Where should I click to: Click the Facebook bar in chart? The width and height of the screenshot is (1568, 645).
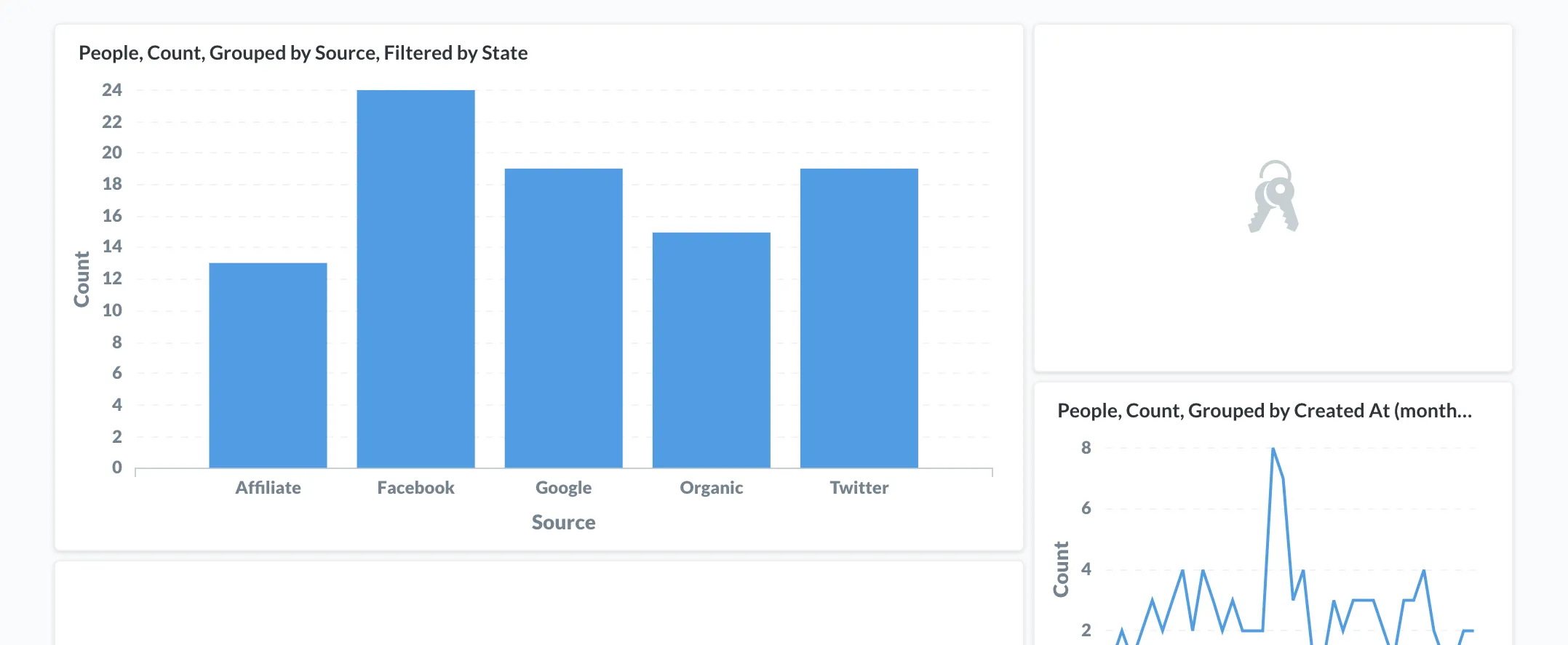[x=415, y=279]
